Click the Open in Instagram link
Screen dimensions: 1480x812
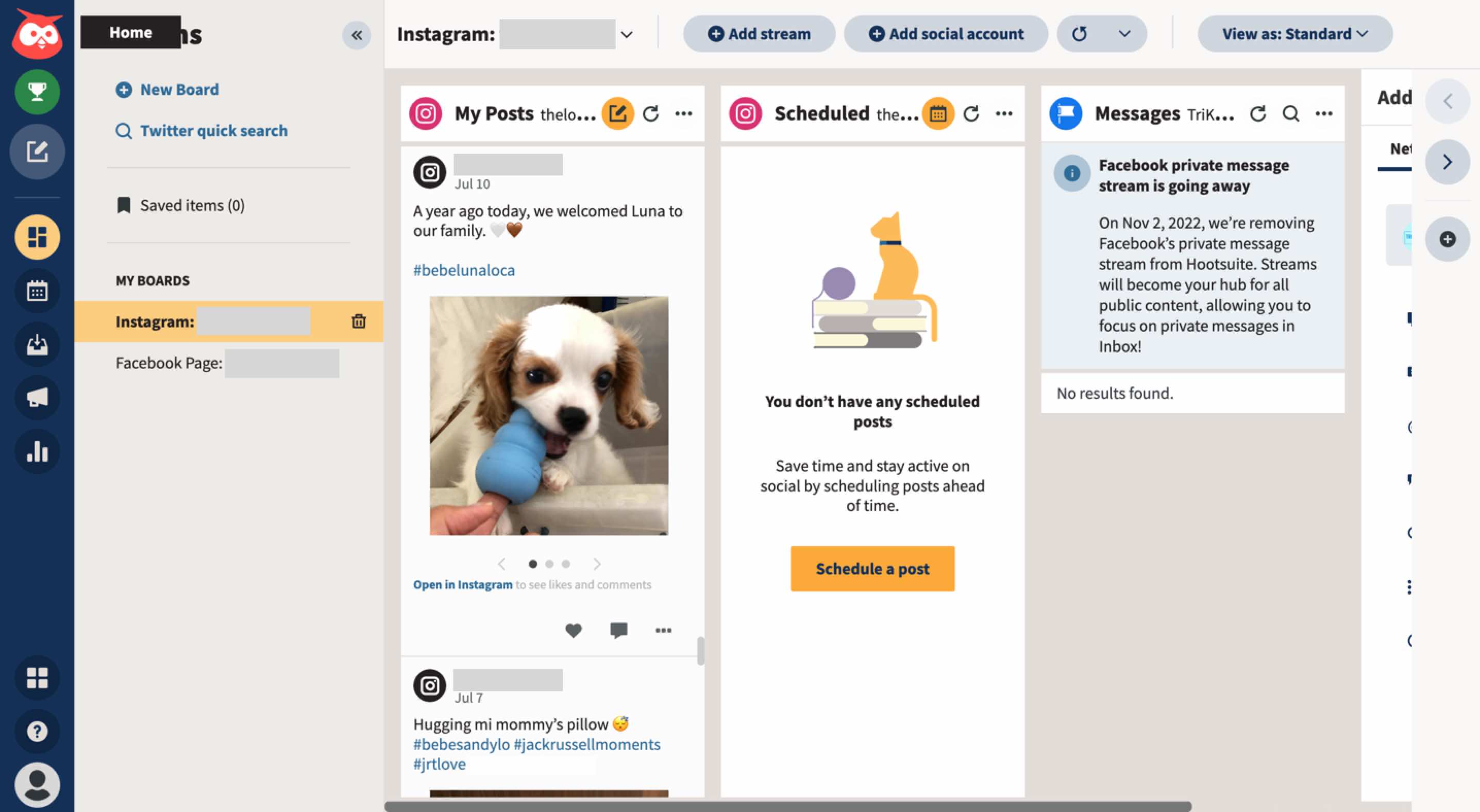[x=463, y=585]
